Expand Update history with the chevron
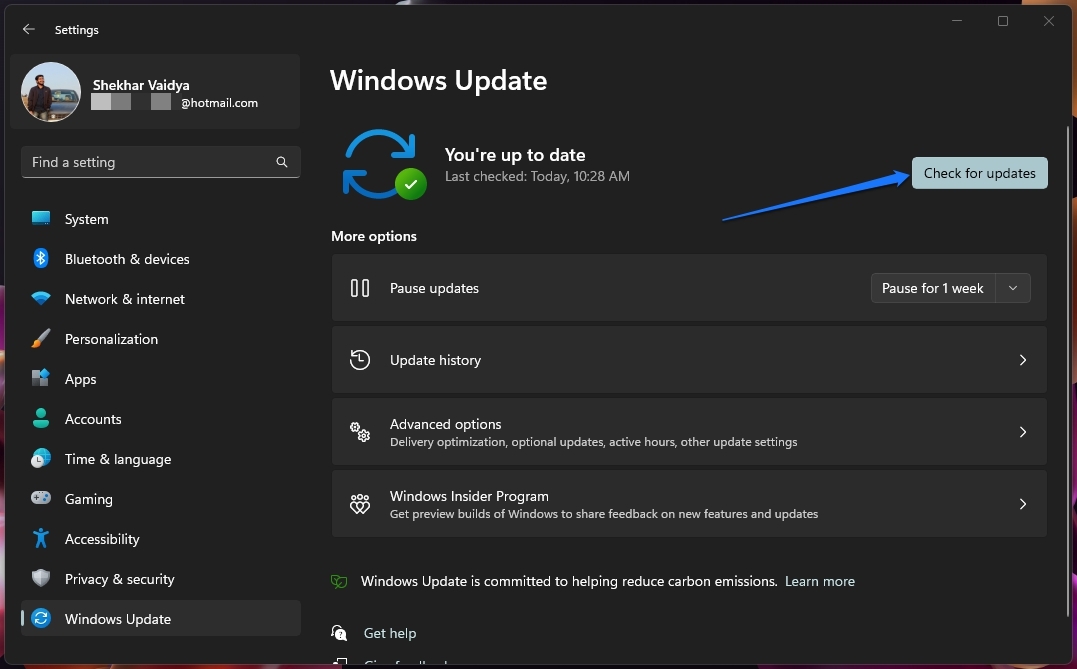 click(1023, 360)
